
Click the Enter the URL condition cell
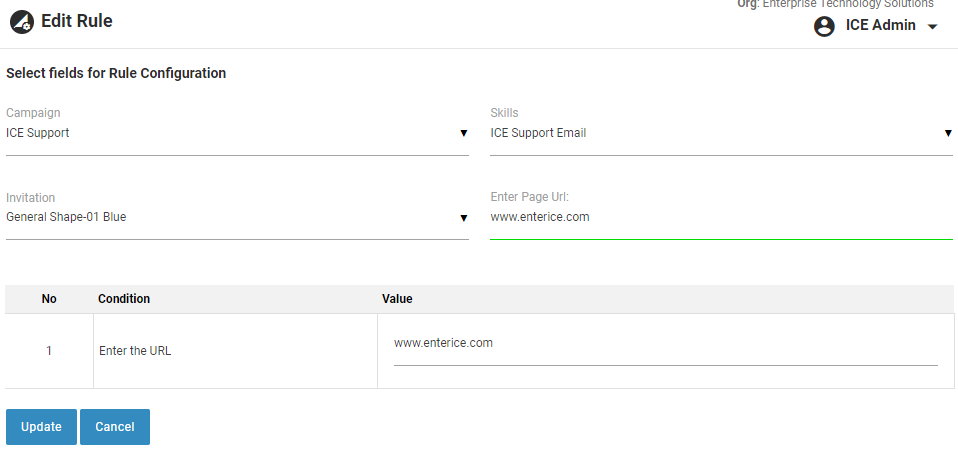[135, 351]
